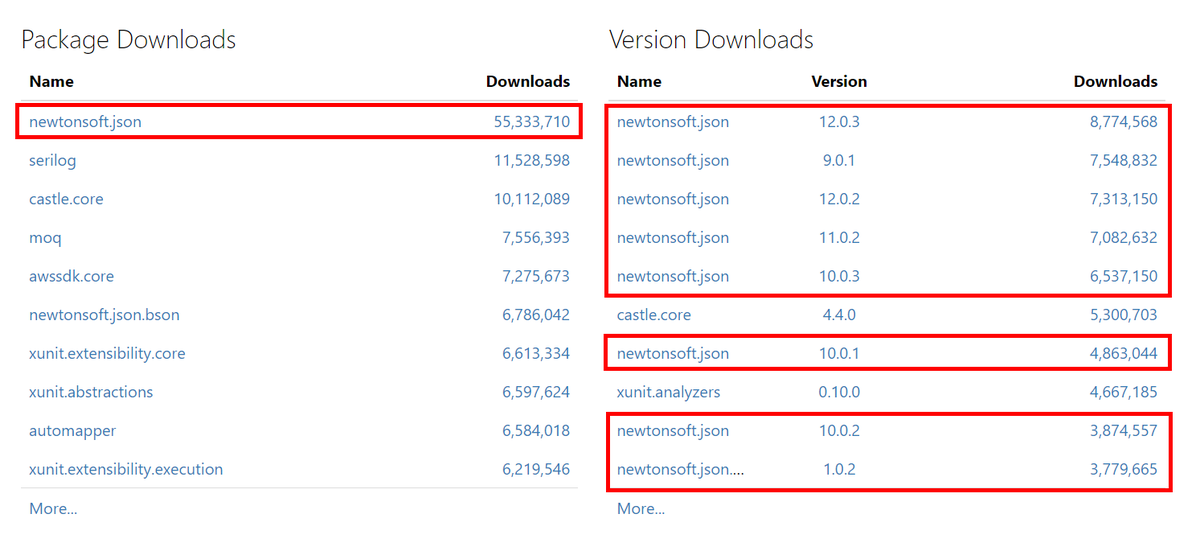Select version download count 4,863,044
The image size is (1200, 547).
tap(1124, 353)
